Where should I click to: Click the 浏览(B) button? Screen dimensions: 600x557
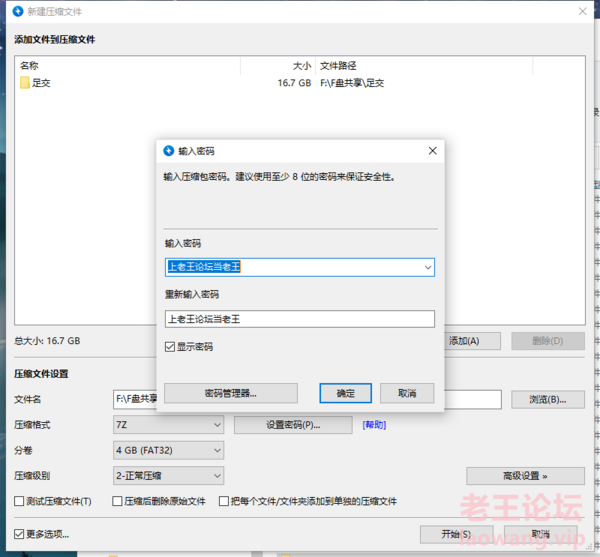pos(548,400)
